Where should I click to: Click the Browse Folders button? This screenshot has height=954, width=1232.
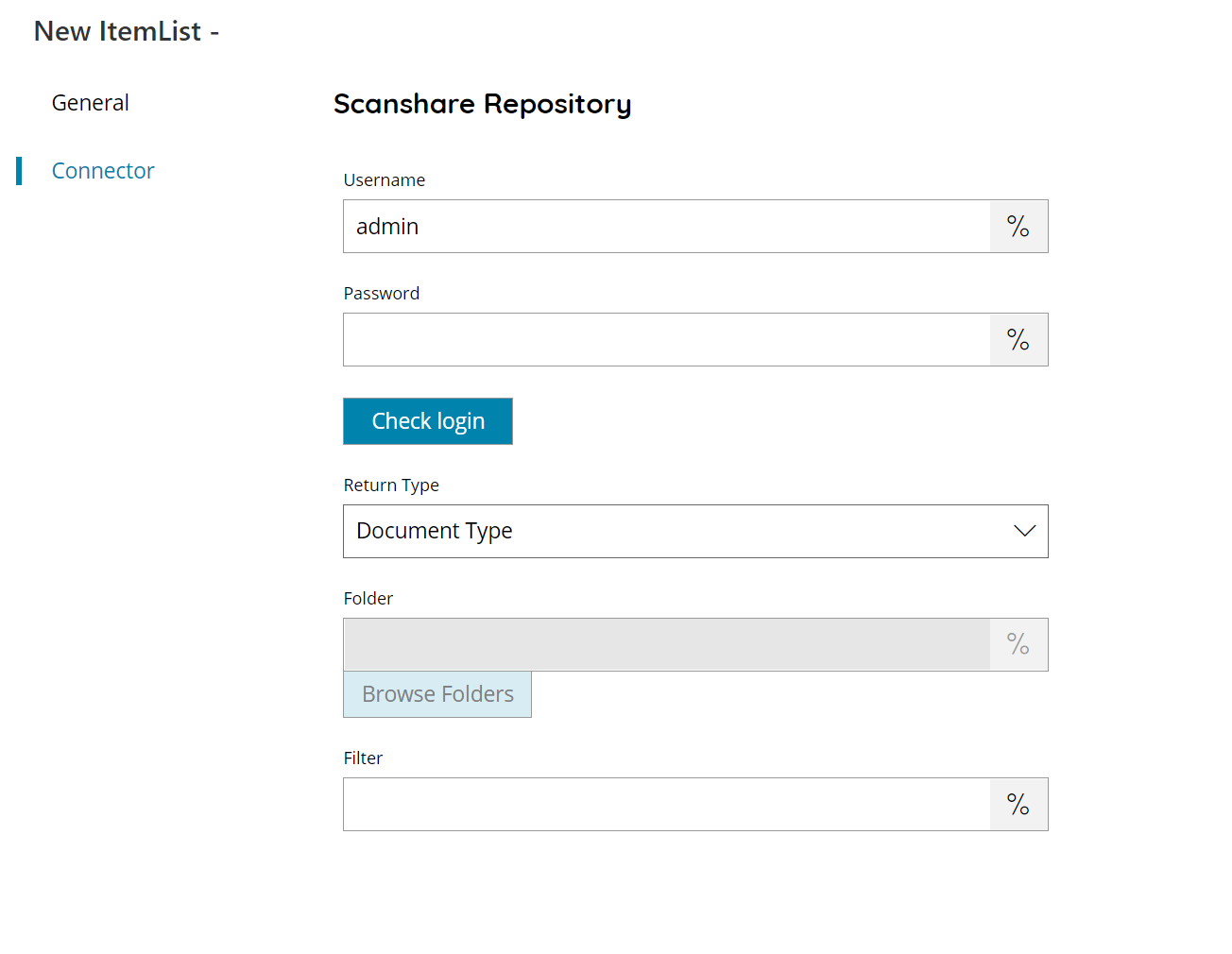[x=437, y=694]
